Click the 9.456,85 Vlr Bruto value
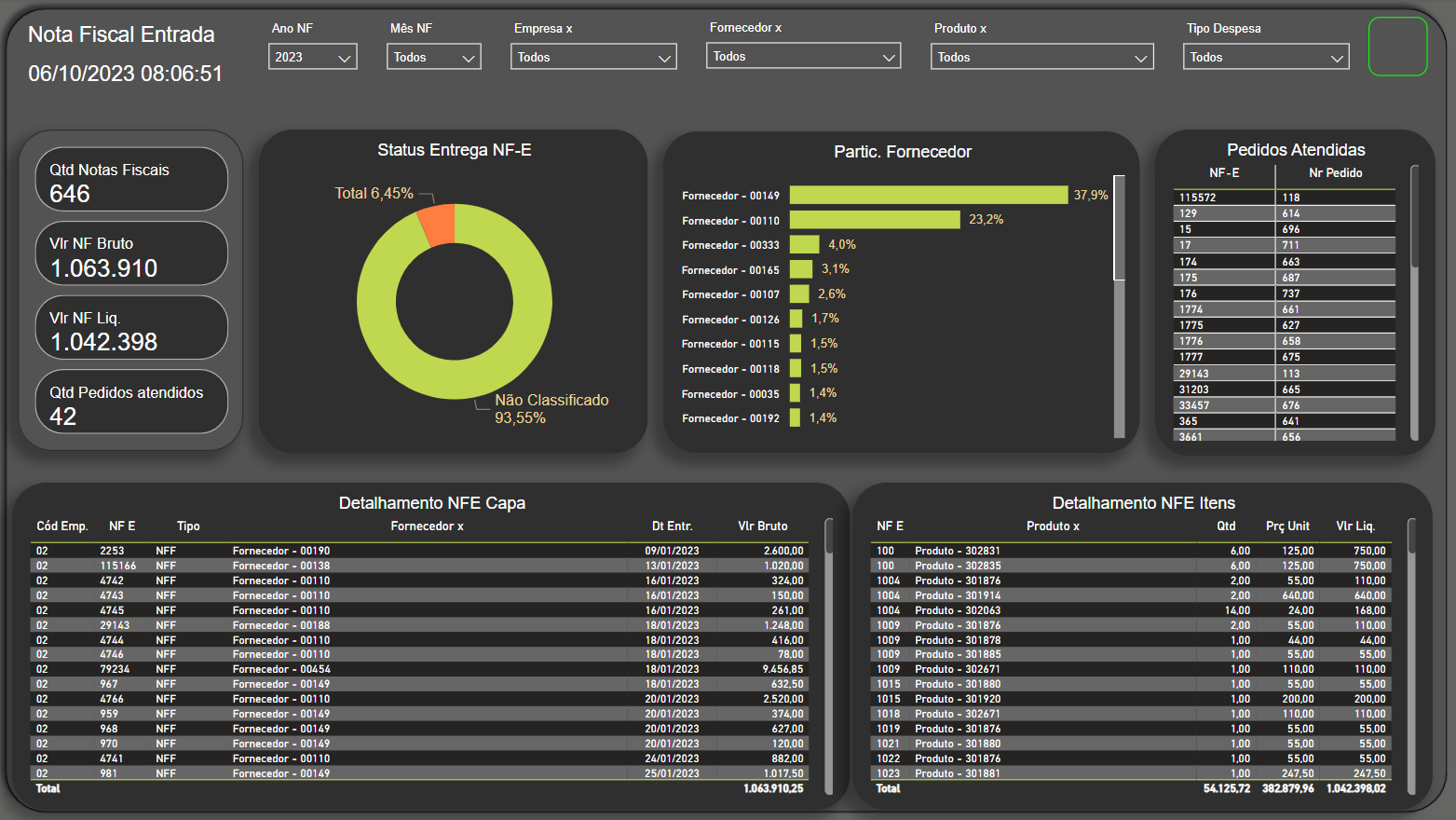Viewport: 1456px width, 820px height. coord(782,669)
